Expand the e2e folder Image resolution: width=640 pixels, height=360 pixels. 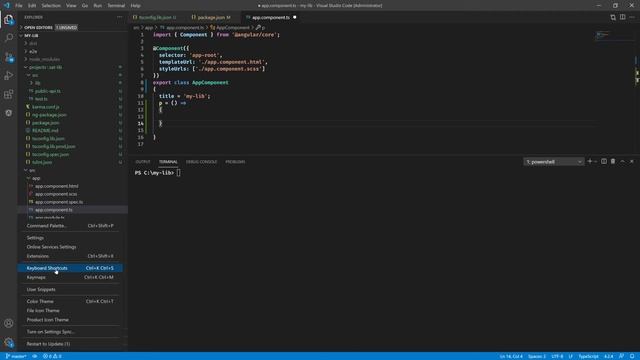33,51
